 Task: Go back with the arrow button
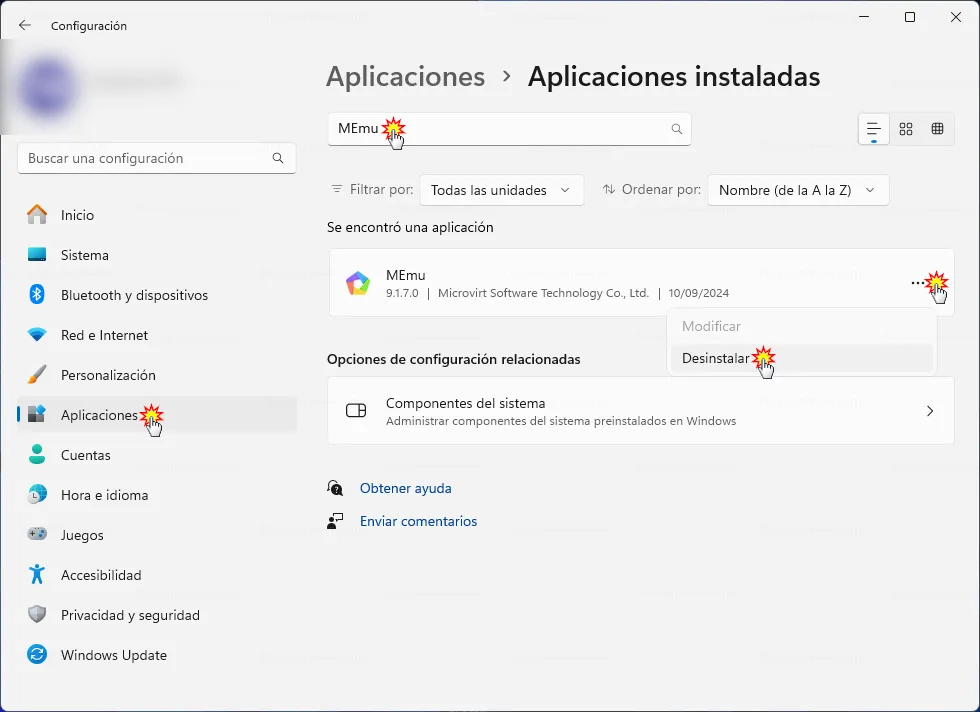pyautogui.click(x=25, y=25)
